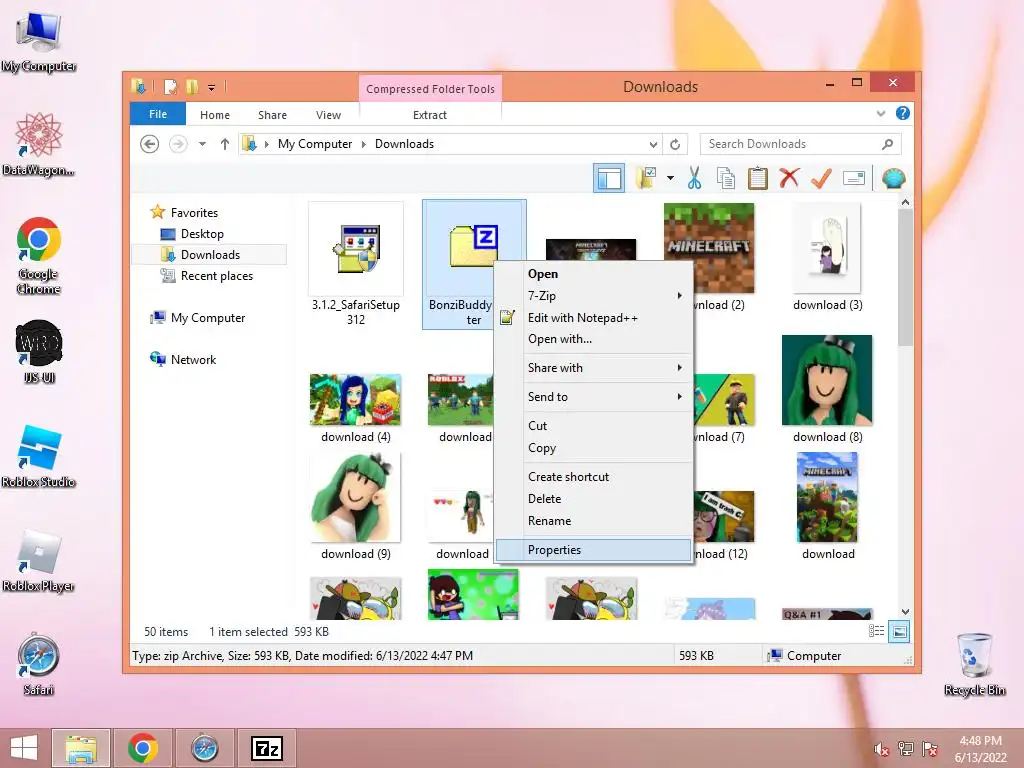Screen dimensions: 1024x768
Task: Click into the Search Downloads field
Action: coord(800,144)
